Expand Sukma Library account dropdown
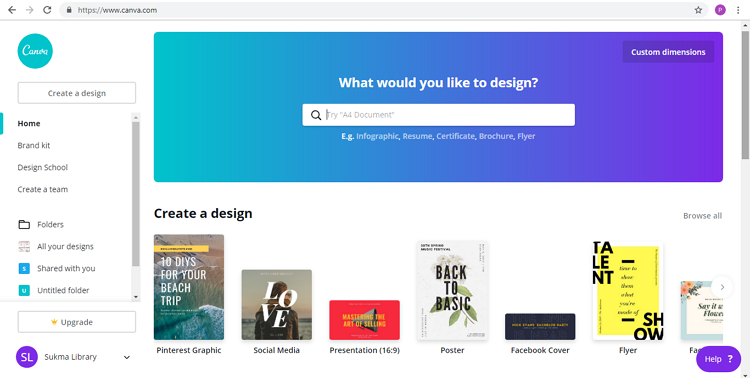Image resolution: width=750 pixels, height=378 pixels. coord(127,357)
